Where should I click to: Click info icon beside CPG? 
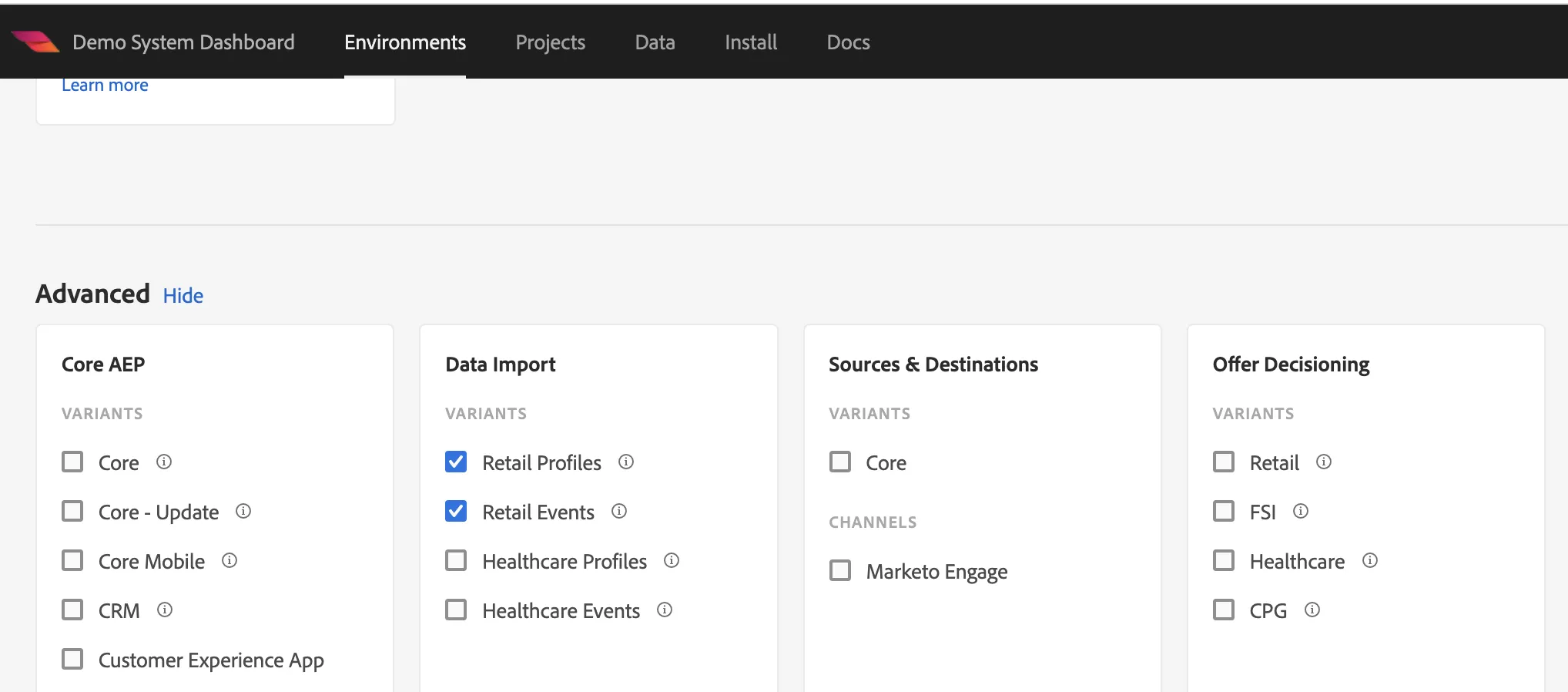click(x=1312, y=610)
